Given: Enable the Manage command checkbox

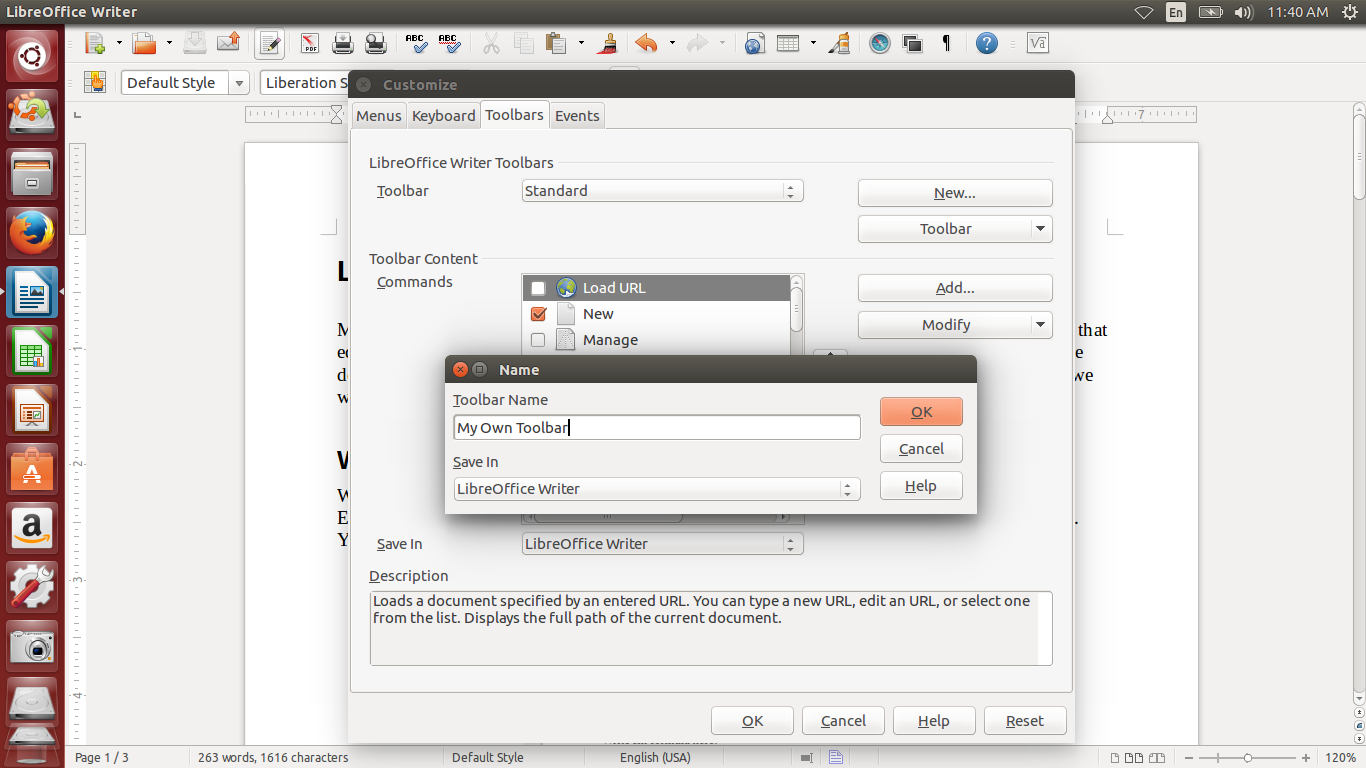Looking at the screenshot, I should coord(538,340).
